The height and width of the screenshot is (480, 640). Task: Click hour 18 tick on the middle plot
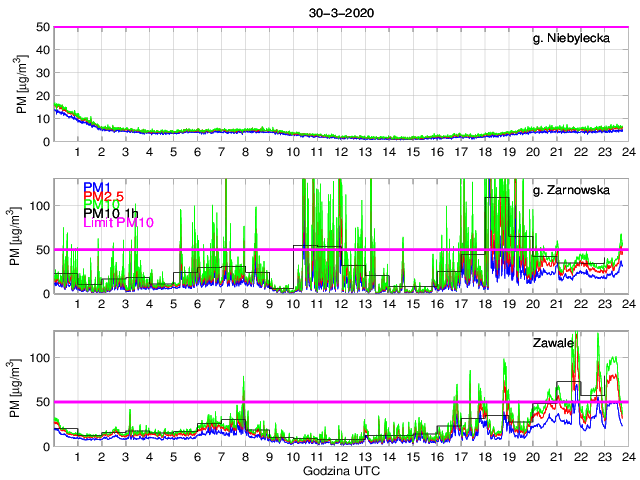click(484, 304)
